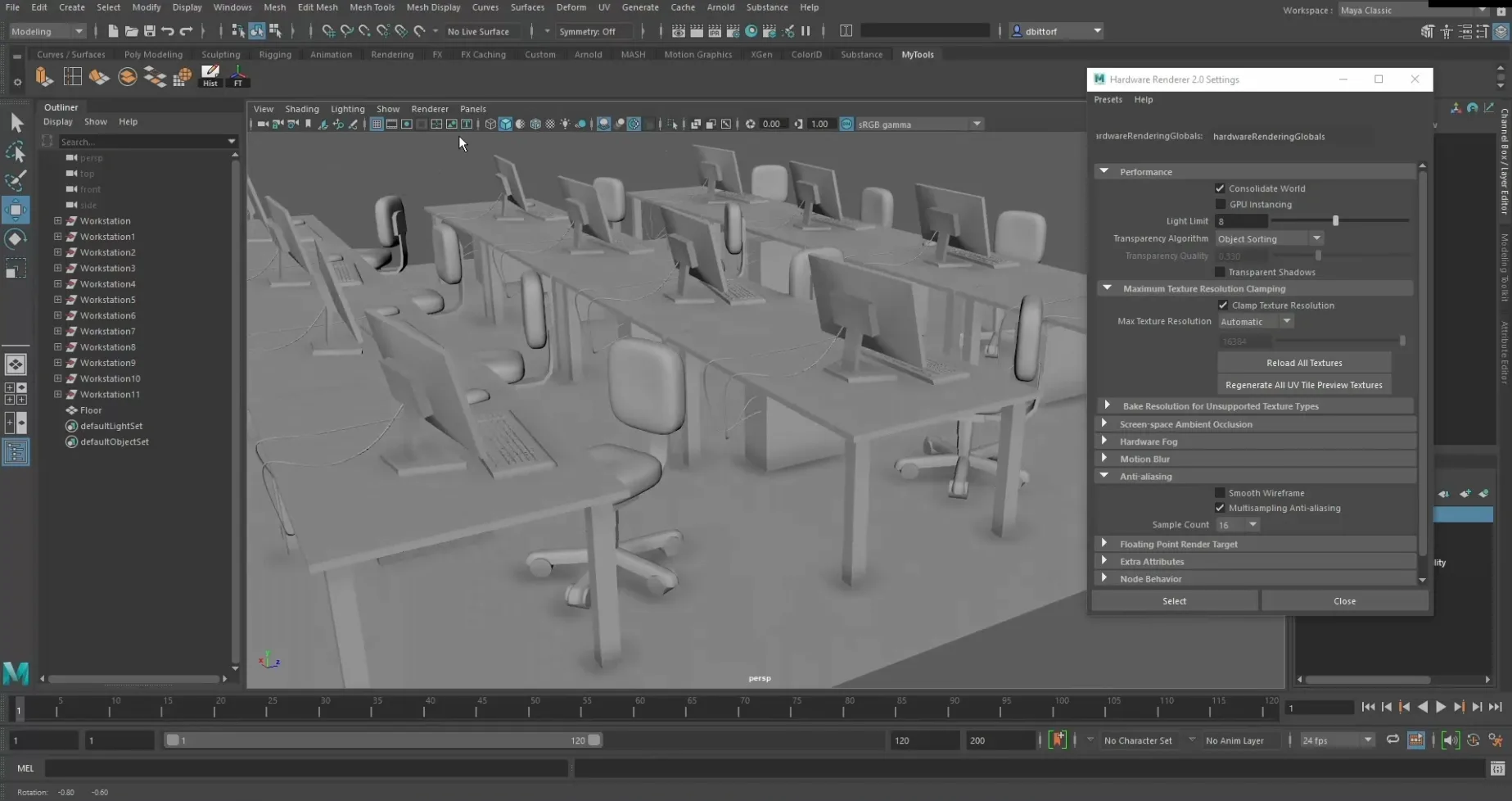Open a scene using the folder icon
Screen dimensions: 1512x801
coord(131,31)
